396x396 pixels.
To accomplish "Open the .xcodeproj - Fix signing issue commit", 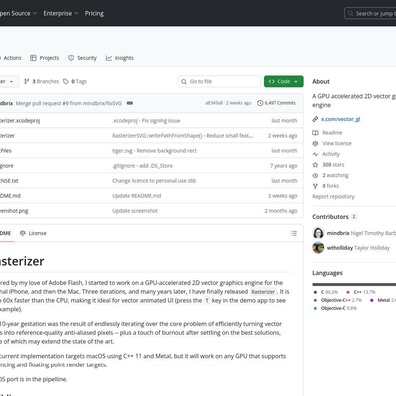I will pyautogui.click(x=146, y=121).
